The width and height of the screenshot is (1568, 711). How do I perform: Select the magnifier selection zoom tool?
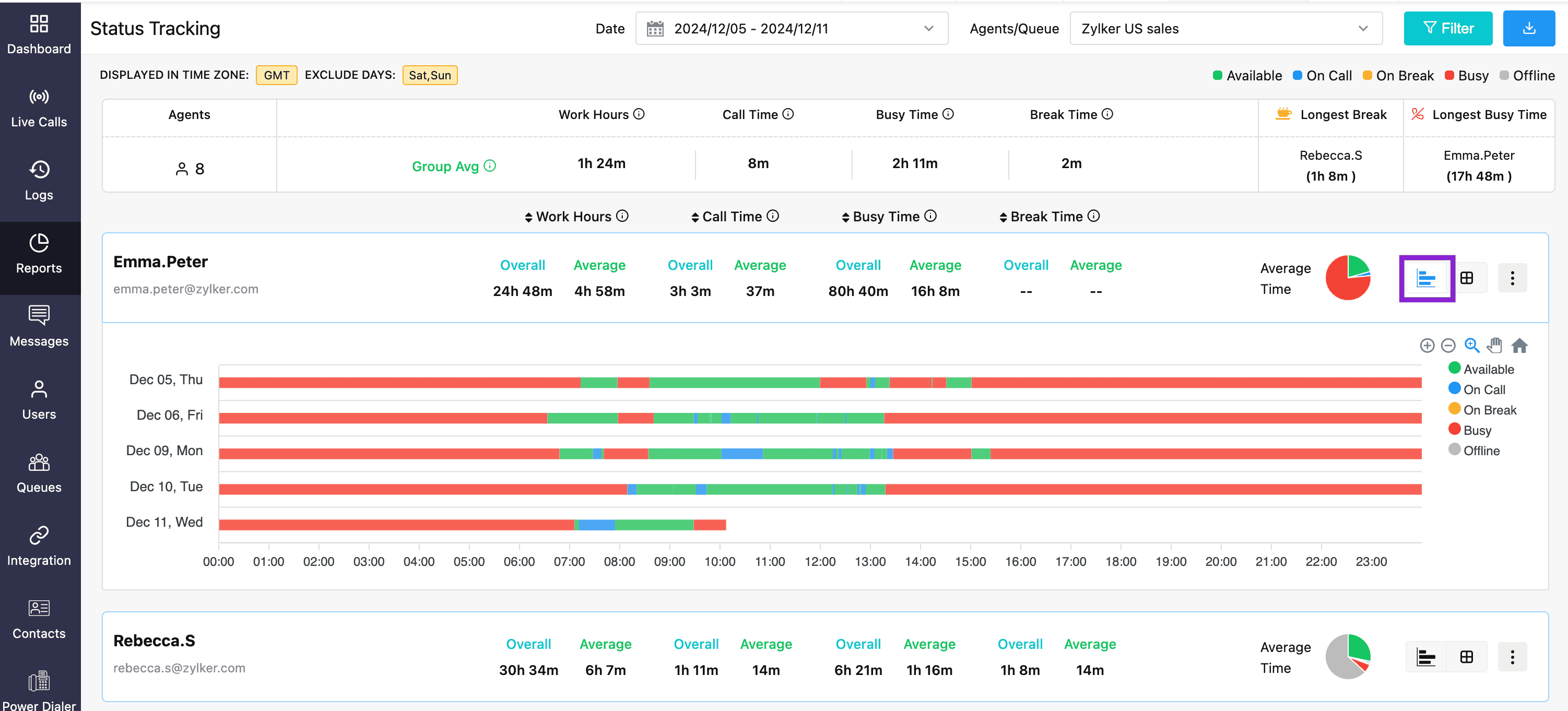coord(1471,345)
